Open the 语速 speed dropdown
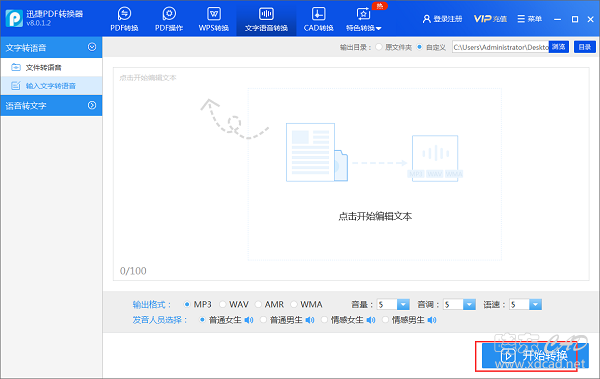Viewport: 600px width, 379px height. pyautogui.click(x=535, y=304)
